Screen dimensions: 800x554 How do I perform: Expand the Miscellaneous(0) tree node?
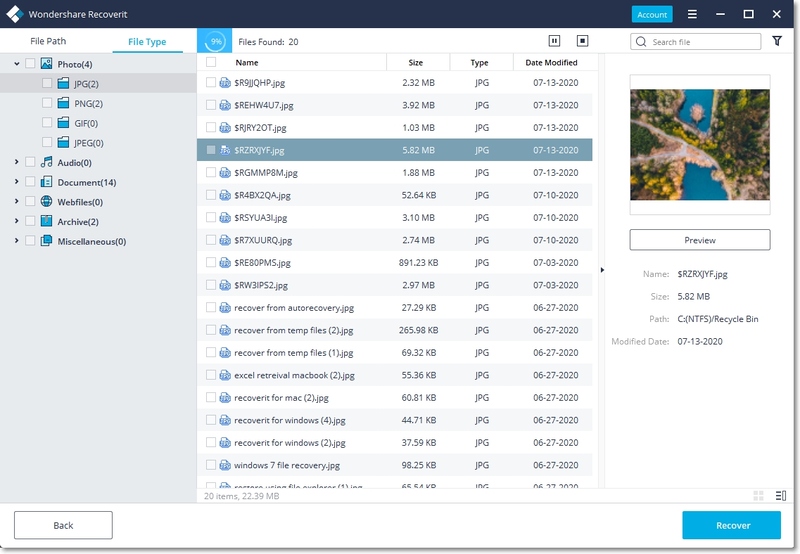click(x=16, y=241)
